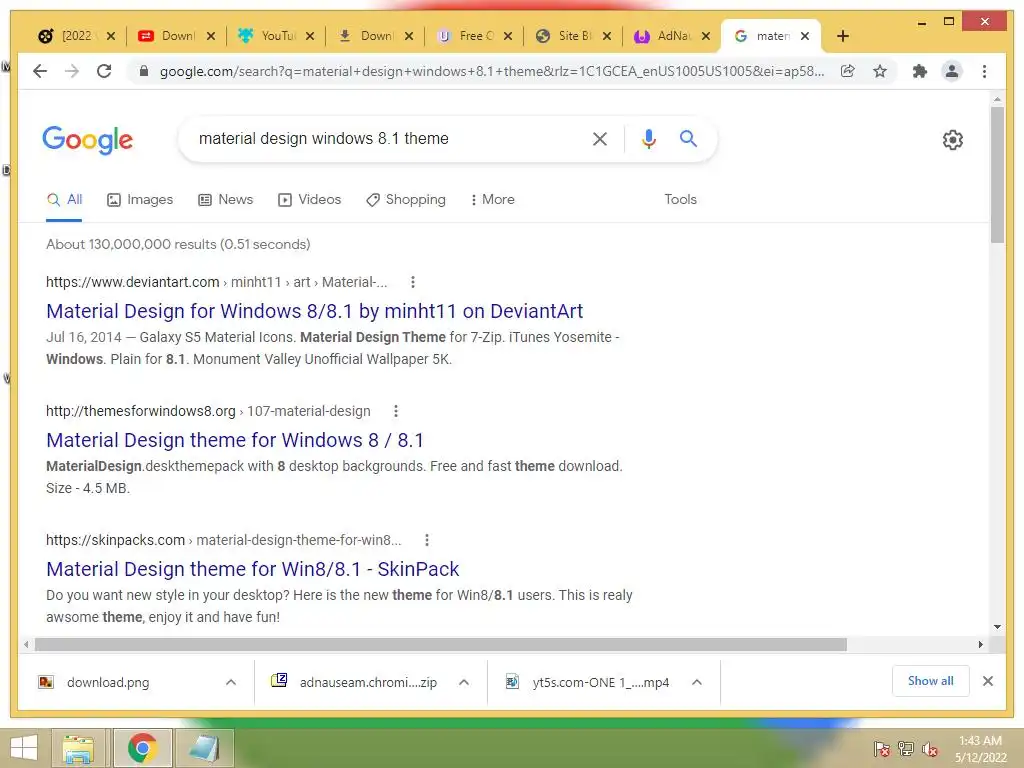Open options for the themesforwindows8.org result
This screenshot has width=1024, height=768.
tap(396, 411)
